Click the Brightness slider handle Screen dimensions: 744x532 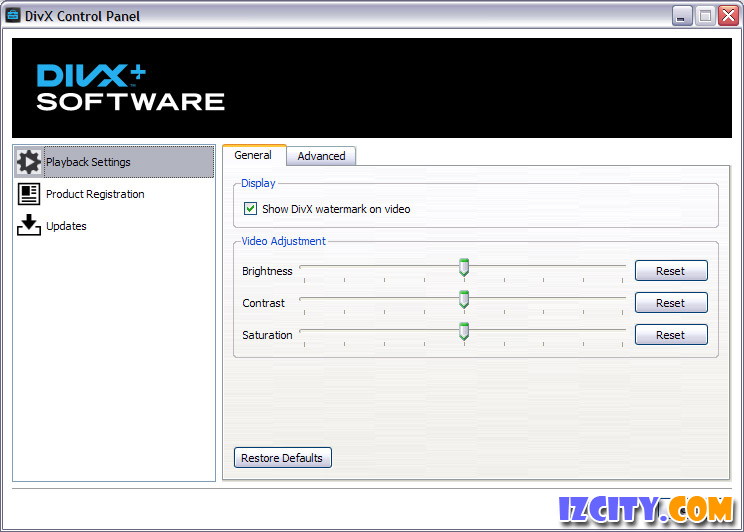[464, 268]
